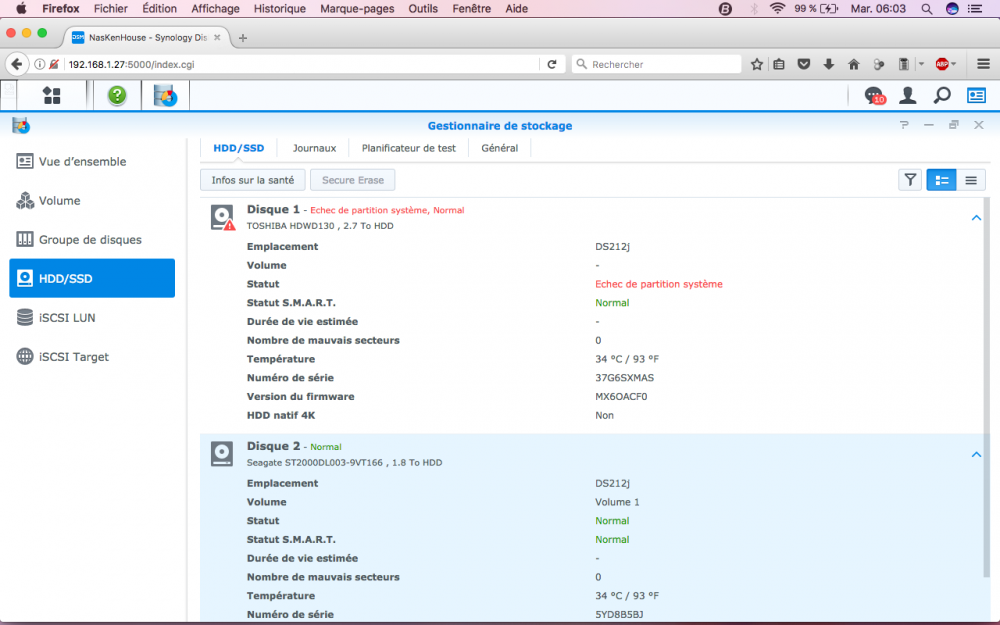Image resolution: width=1000 pixels, height=625 pixels.
Task: Switch to the Journaux tab
Action: pos(314,148)
